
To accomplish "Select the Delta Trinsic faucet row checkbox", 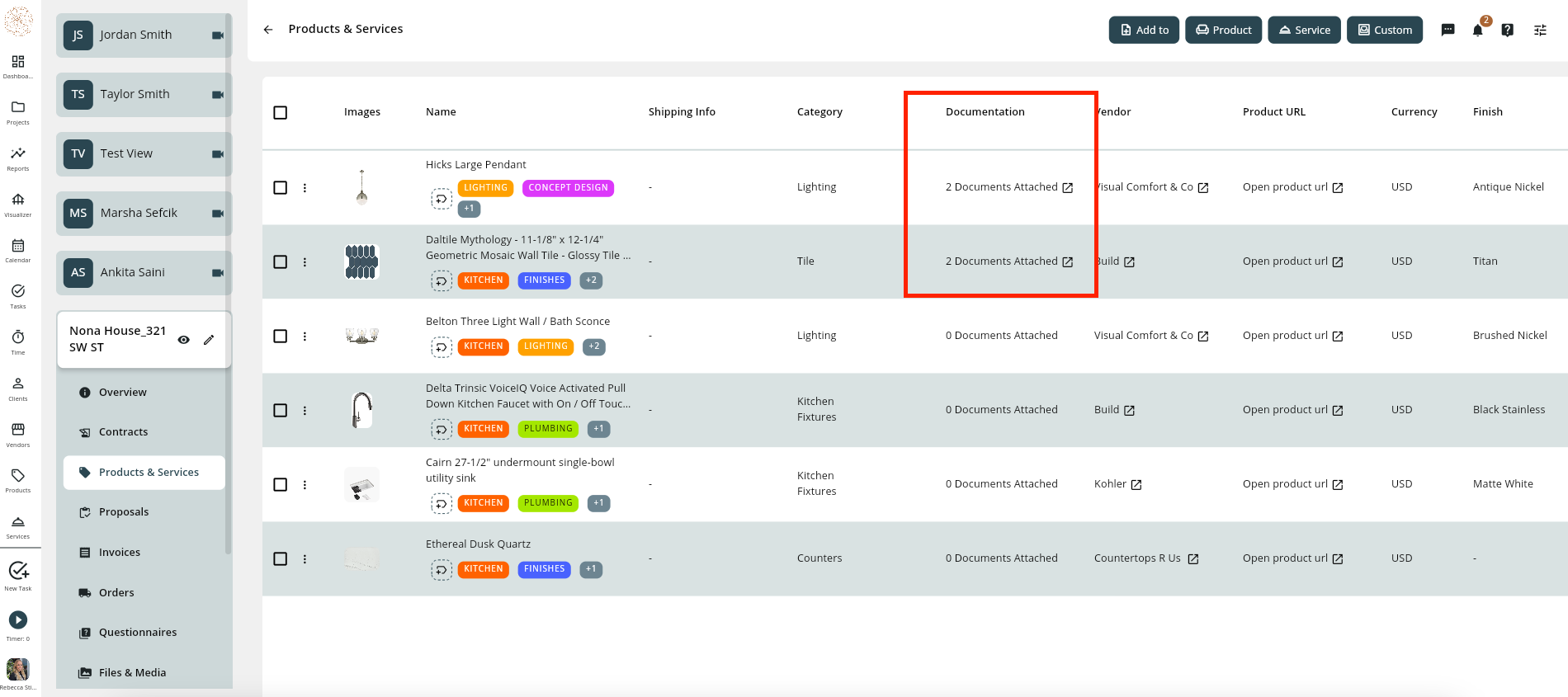I will 281,410.
